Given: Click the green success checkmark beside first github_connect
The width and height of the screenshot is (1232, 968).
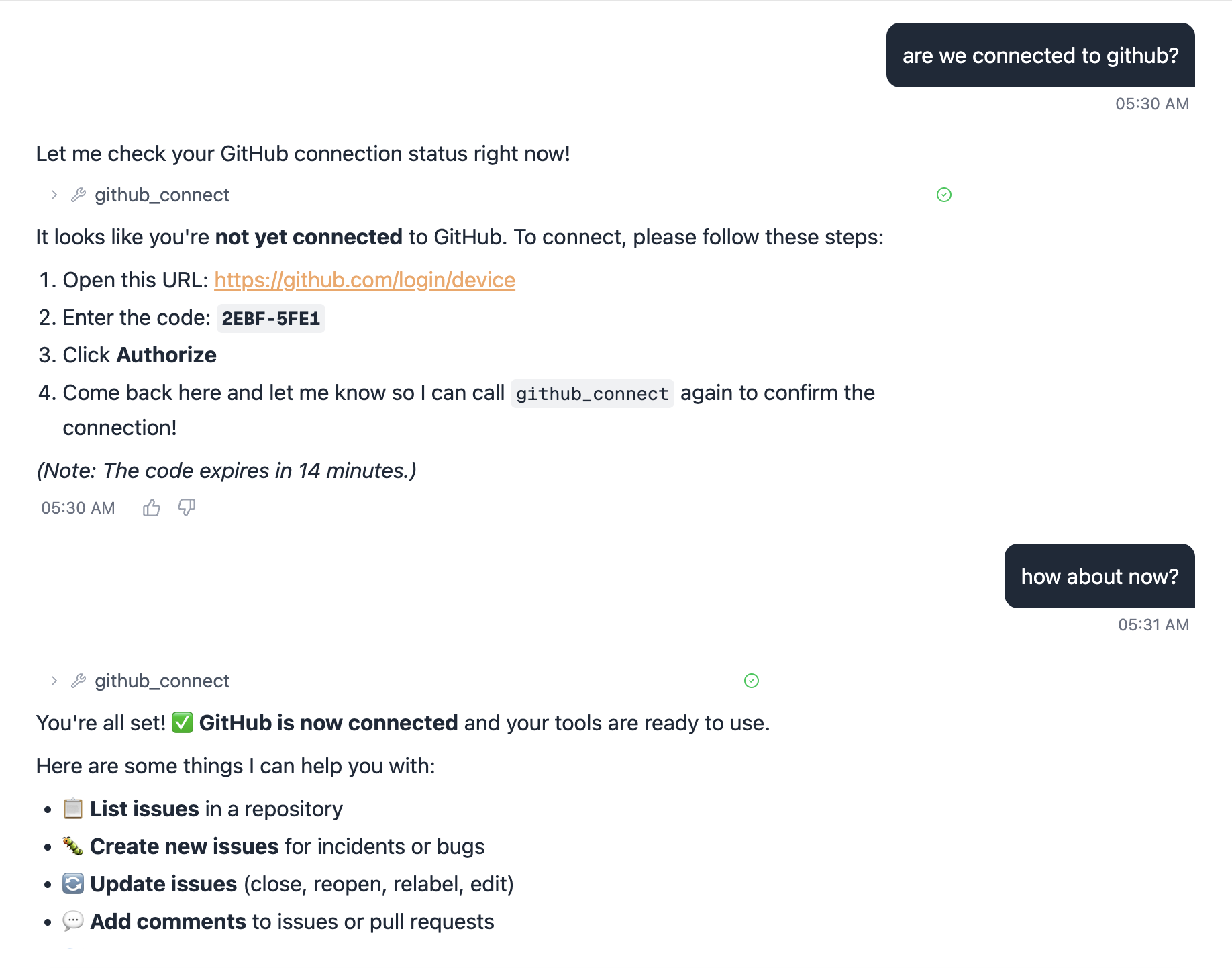Looking at the screenshot, I should pyautogui.click(x=943, y=195).
